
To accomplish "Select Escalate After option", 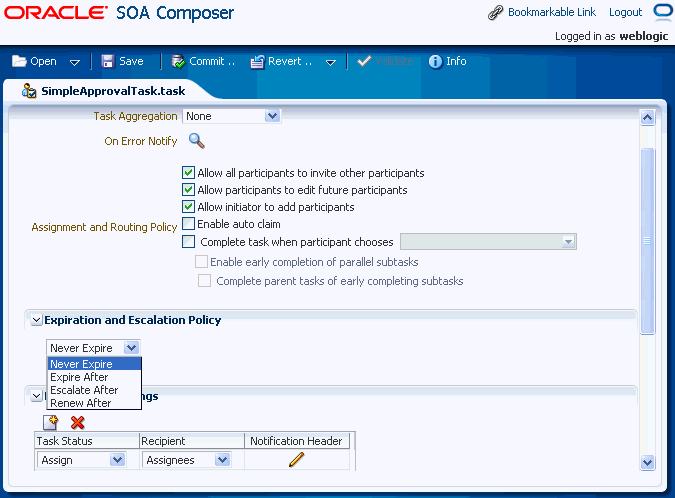I will 94,390.
